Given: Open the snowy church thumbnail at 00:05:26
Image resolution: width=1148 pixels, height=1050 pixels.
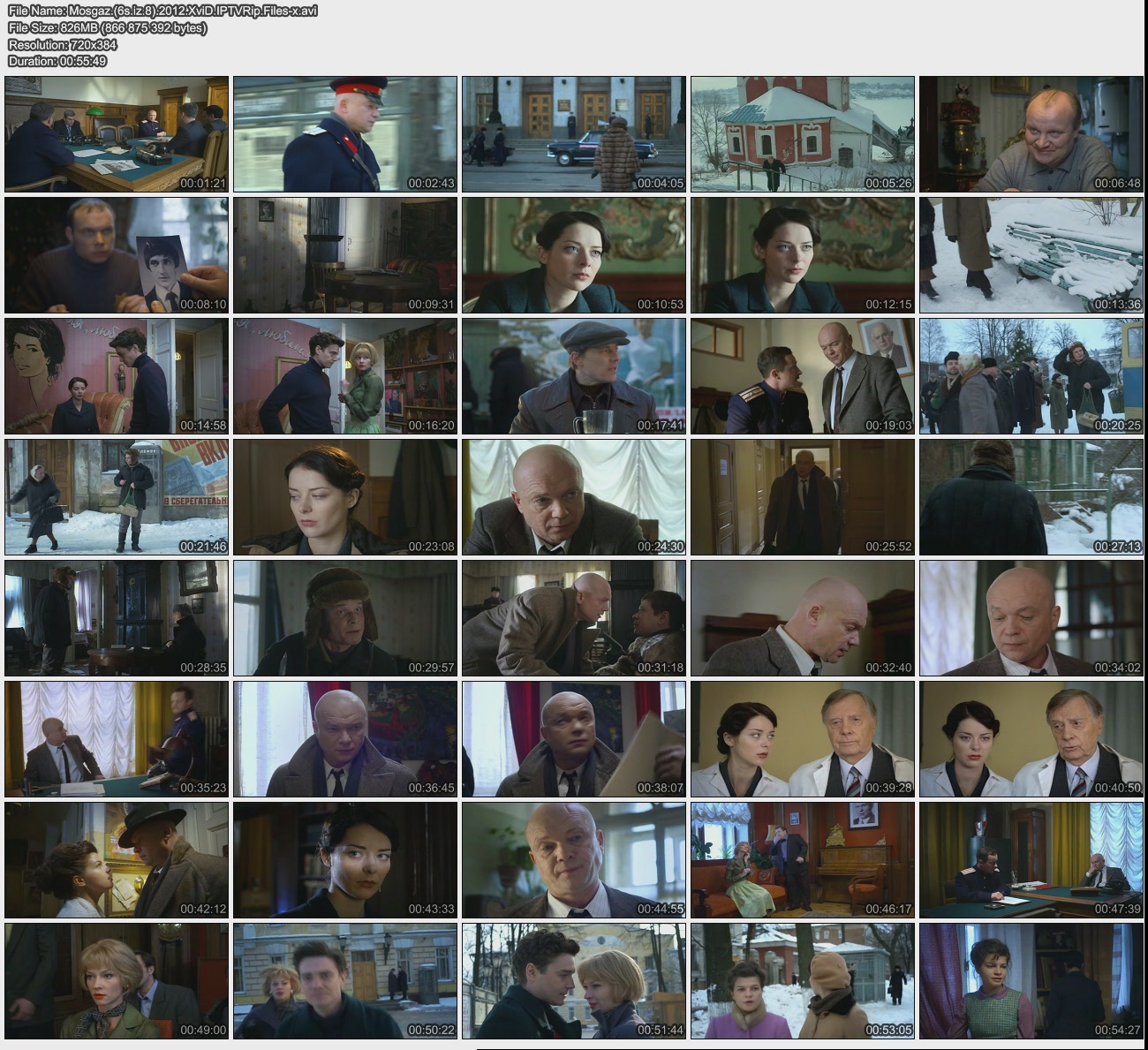Looking at the screenshot, I should (x=803, y=134).
